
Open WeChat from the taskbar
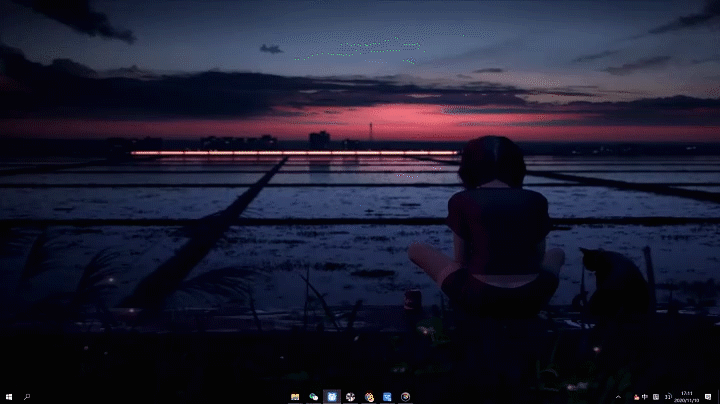click(314, 396)
